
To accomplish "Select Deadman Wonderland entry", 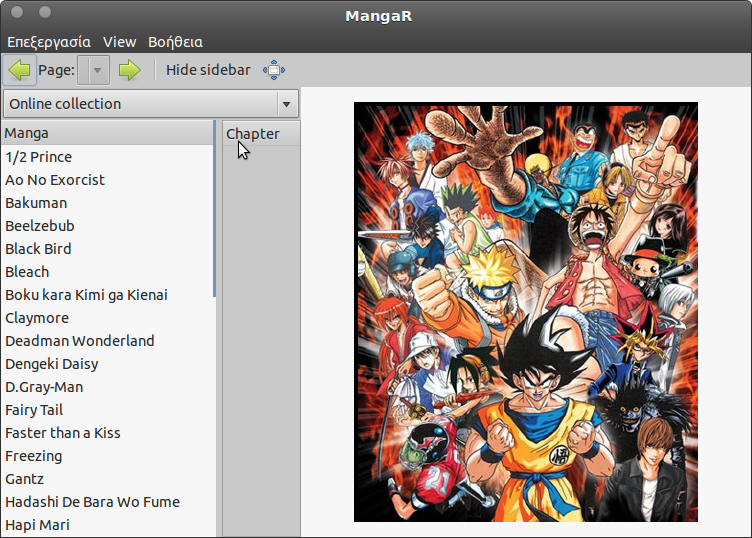I will point(80,341).
